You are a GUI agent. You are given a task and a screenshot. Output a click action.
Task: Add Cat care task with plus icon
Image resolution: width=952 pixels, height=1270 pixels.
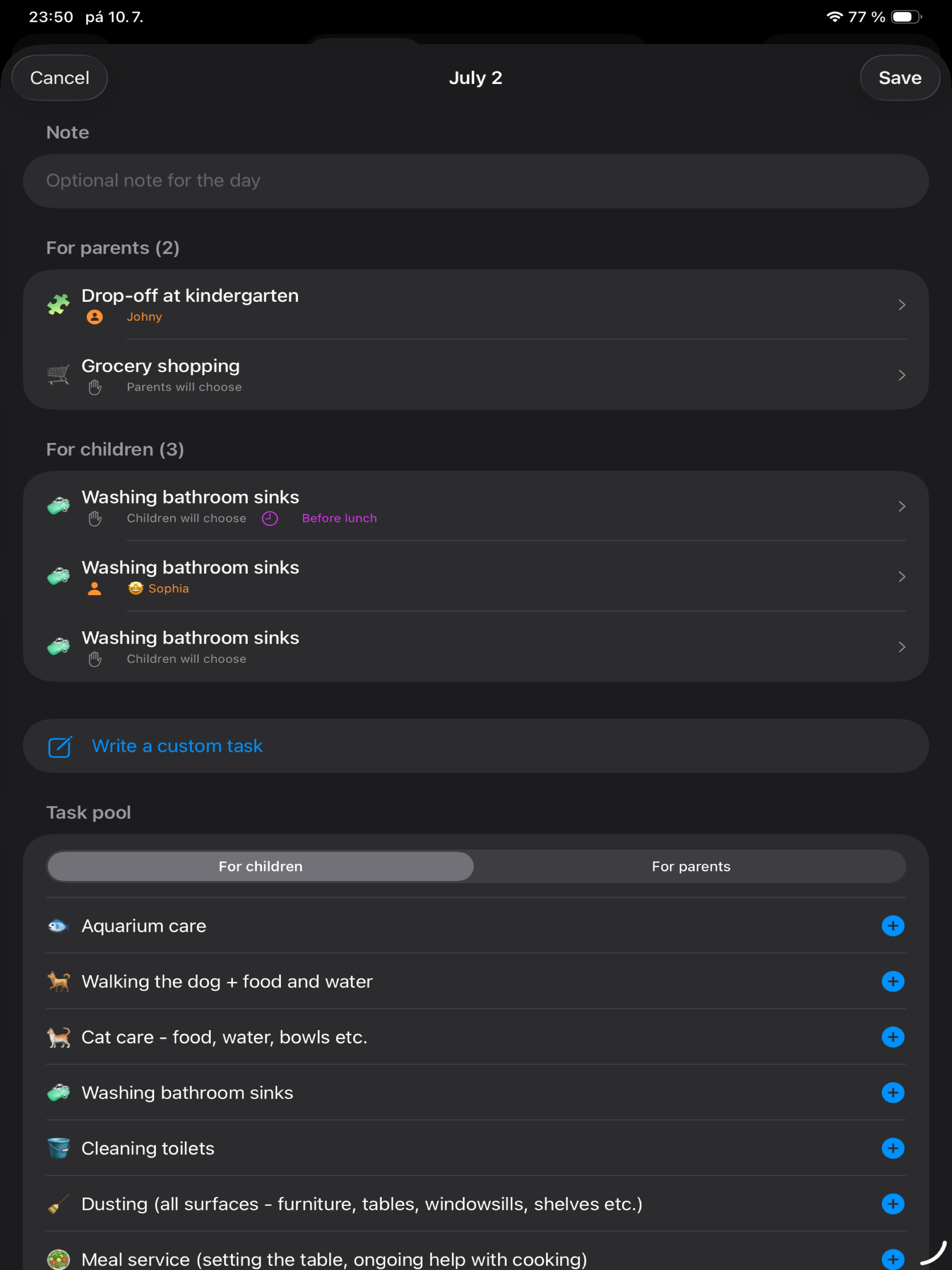(892, 1037)
